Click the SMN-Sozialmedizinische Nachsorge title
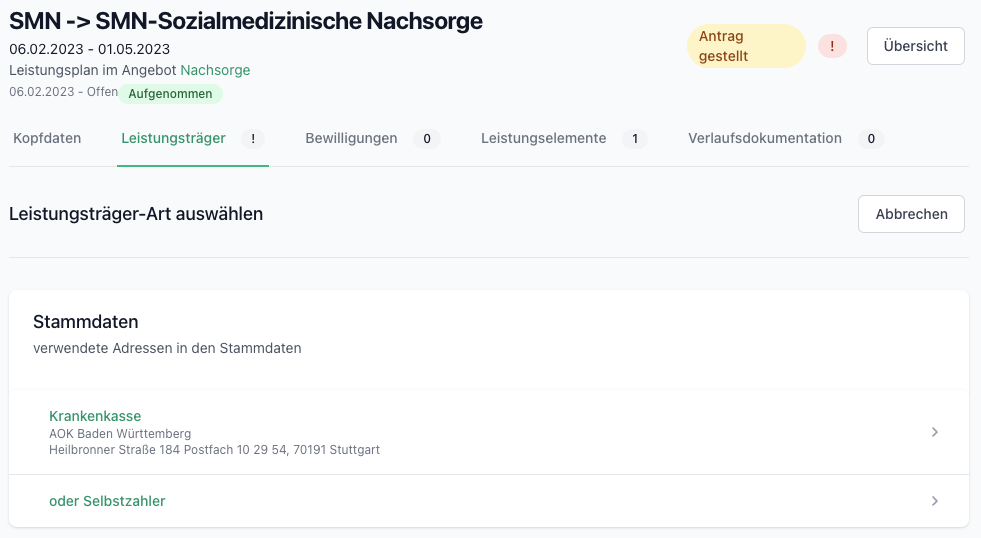The height and width of the screenshot is (538, 981). [246, 21]
